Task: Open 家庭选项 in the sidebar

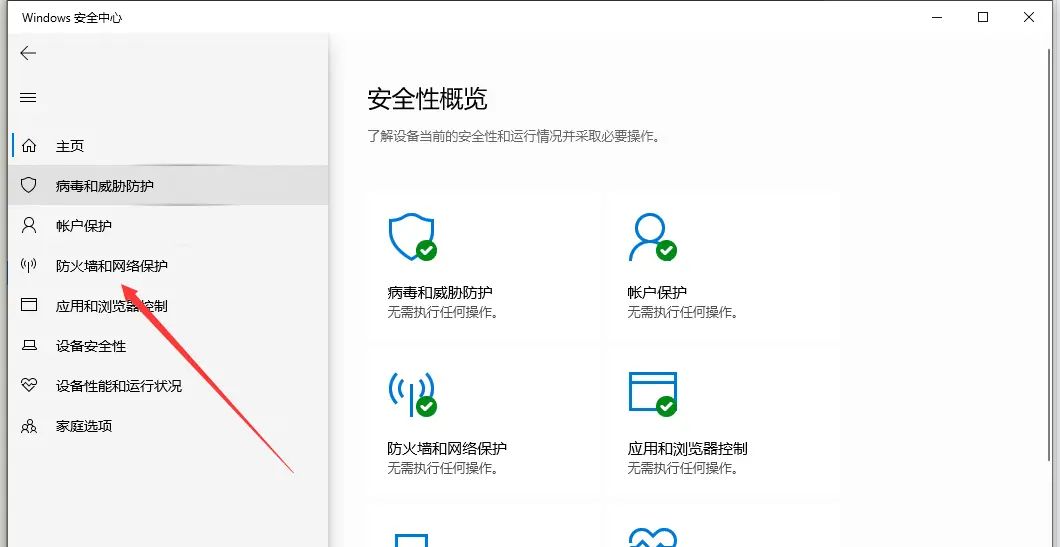Action: click(168, 426)
